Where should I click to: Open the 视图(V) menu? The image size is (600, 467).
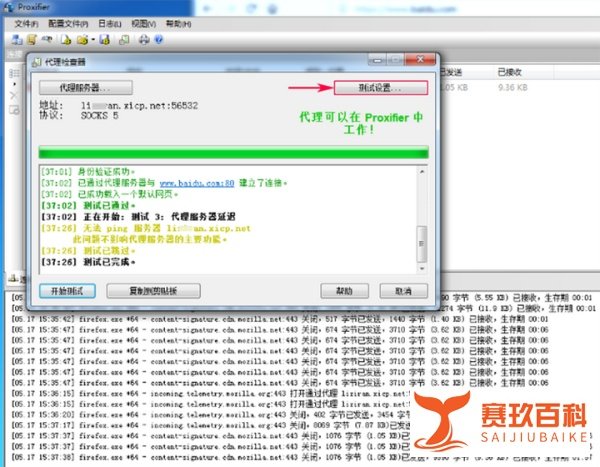[143, 24]
